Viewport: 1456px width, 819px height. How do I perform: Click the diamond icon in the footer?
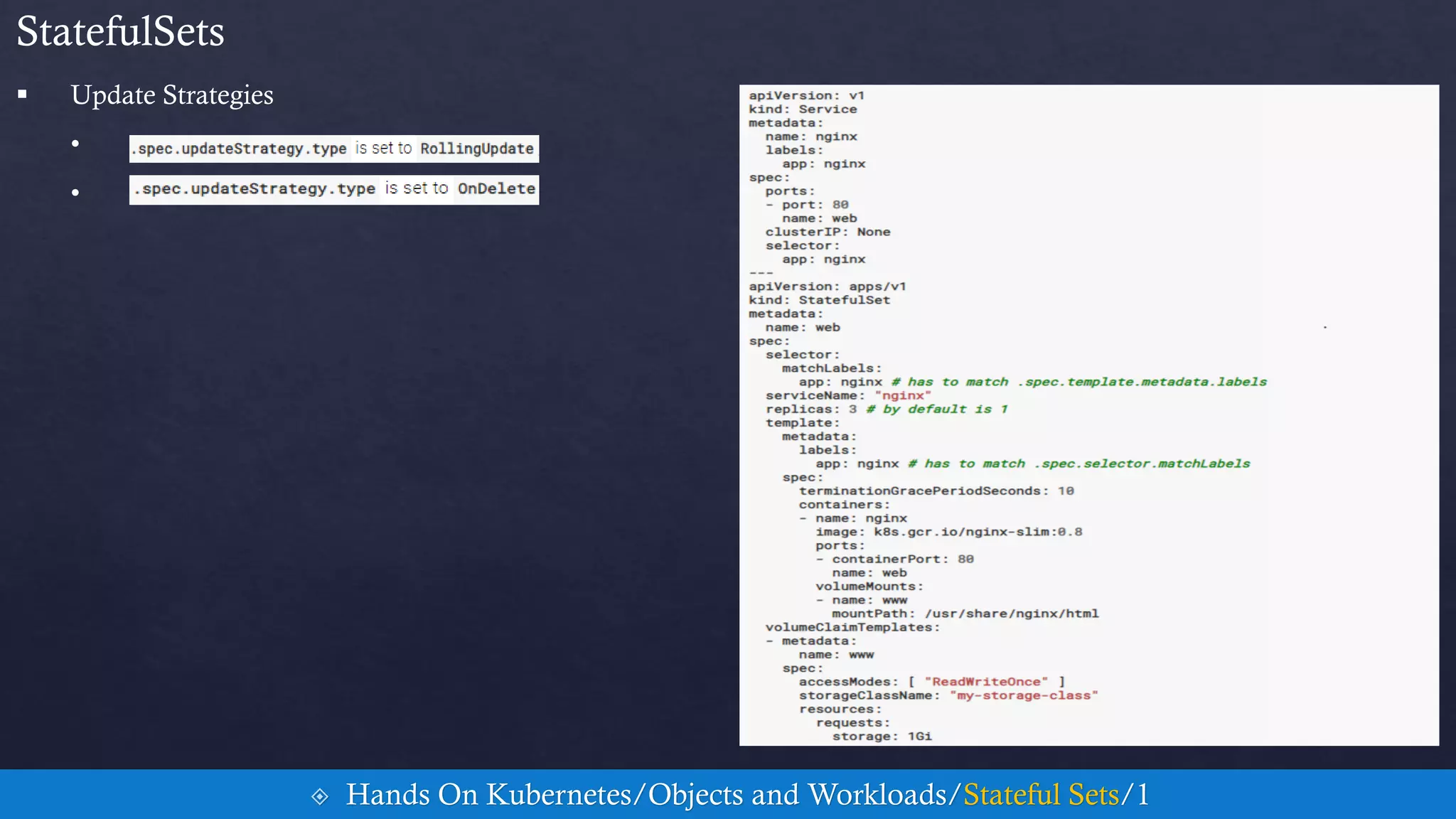pos(320,796)
